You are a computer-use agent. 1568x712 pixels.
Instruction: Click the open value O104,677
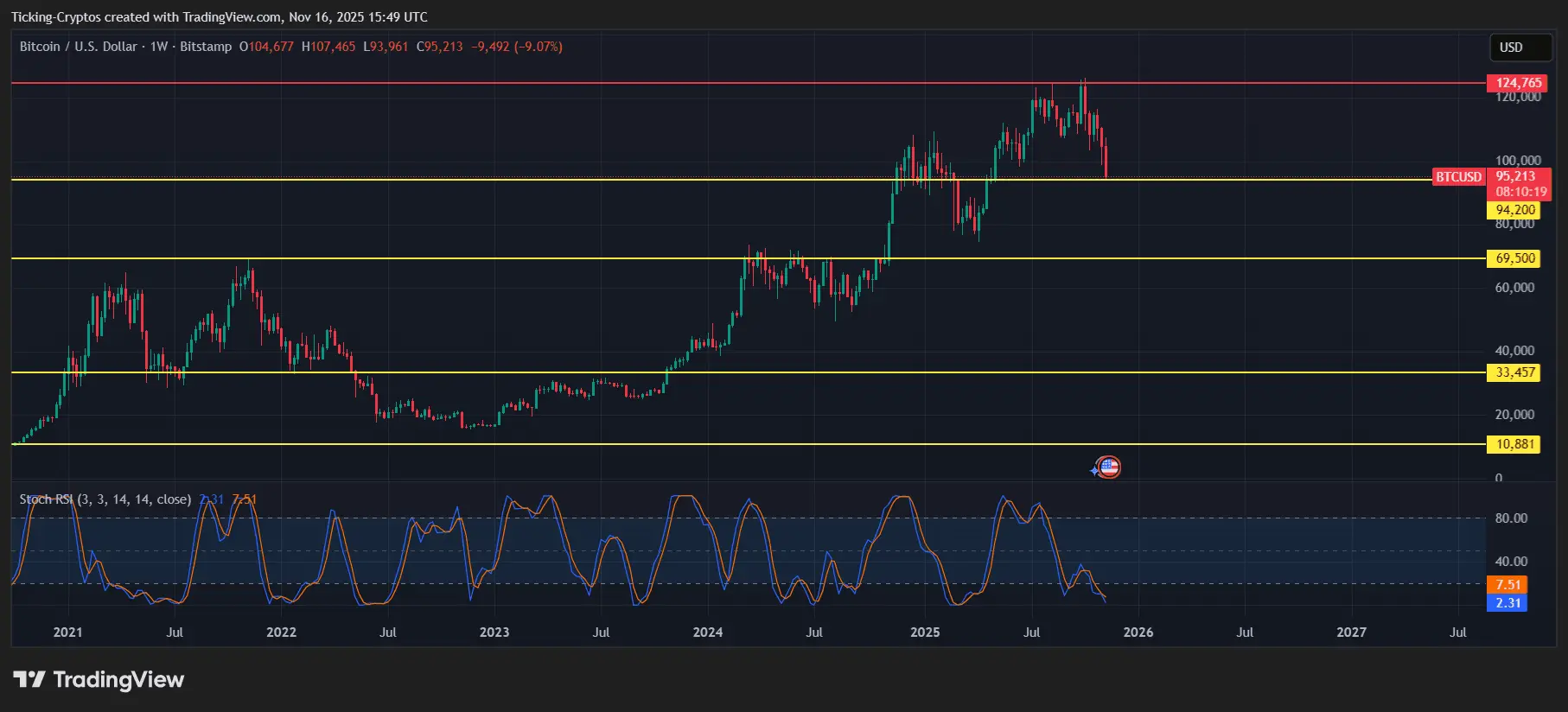click(266, 47)
